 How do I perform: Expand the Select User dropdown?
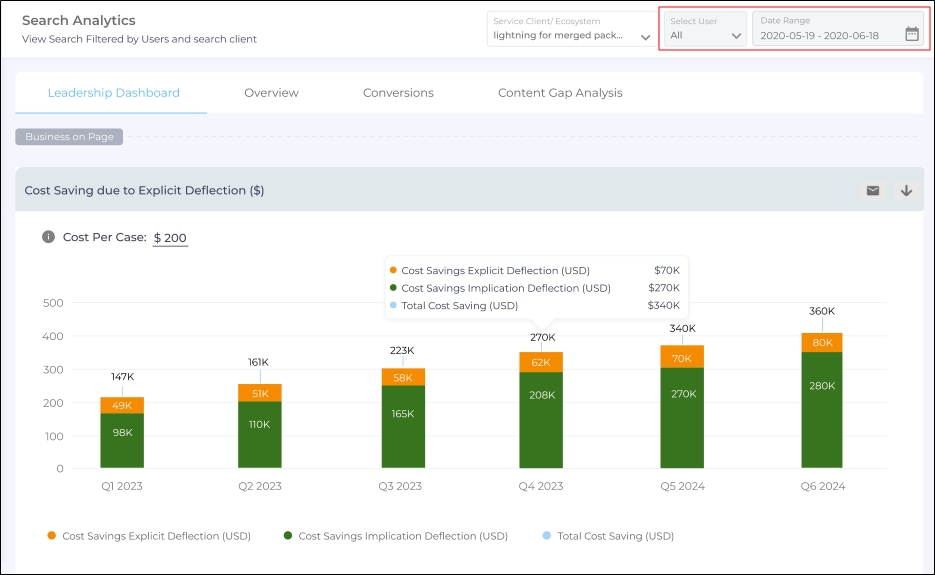point(706,30)
